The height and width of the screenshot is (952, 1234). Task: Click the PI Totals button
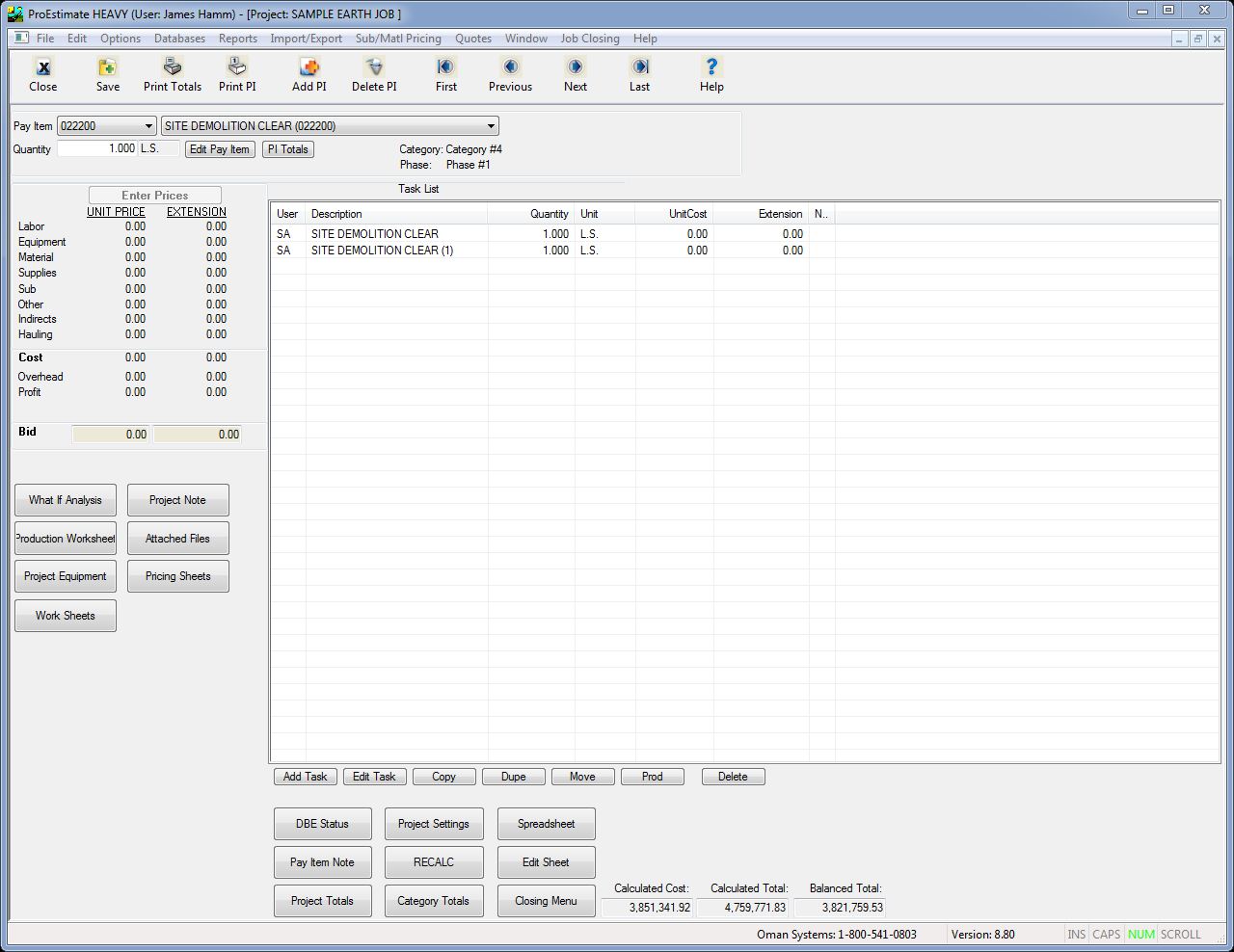pyautogui.click(x=288, y=149)
